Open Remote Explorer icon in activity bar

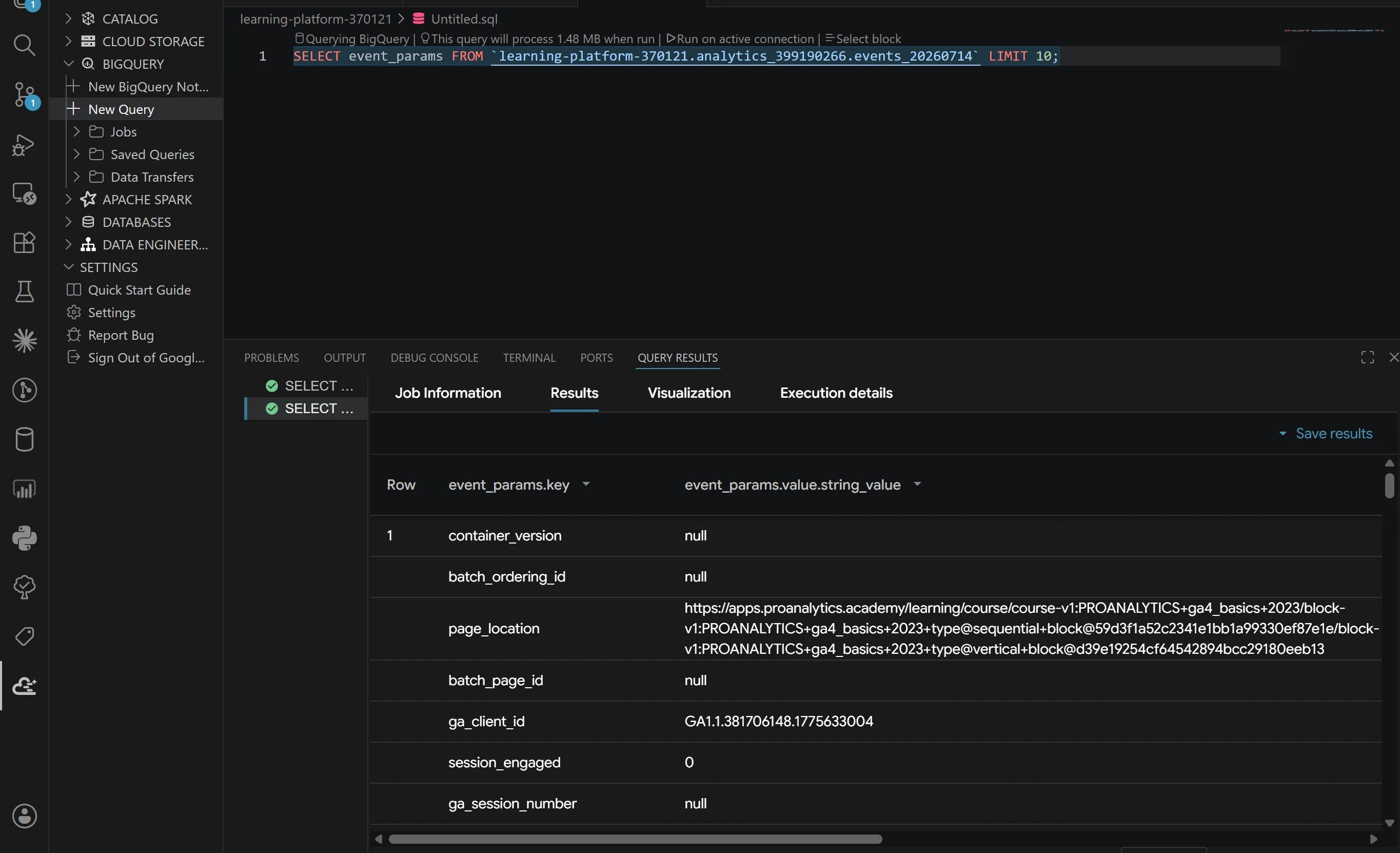24,194
